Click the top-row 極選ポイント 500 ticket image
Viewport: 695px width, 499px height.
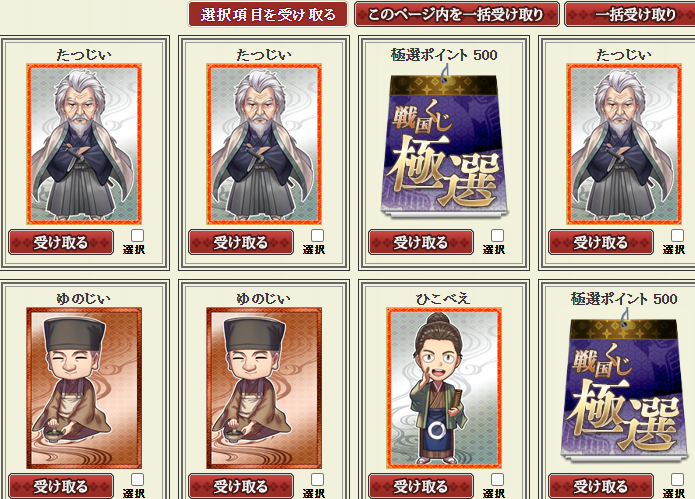tap(444, 144)
